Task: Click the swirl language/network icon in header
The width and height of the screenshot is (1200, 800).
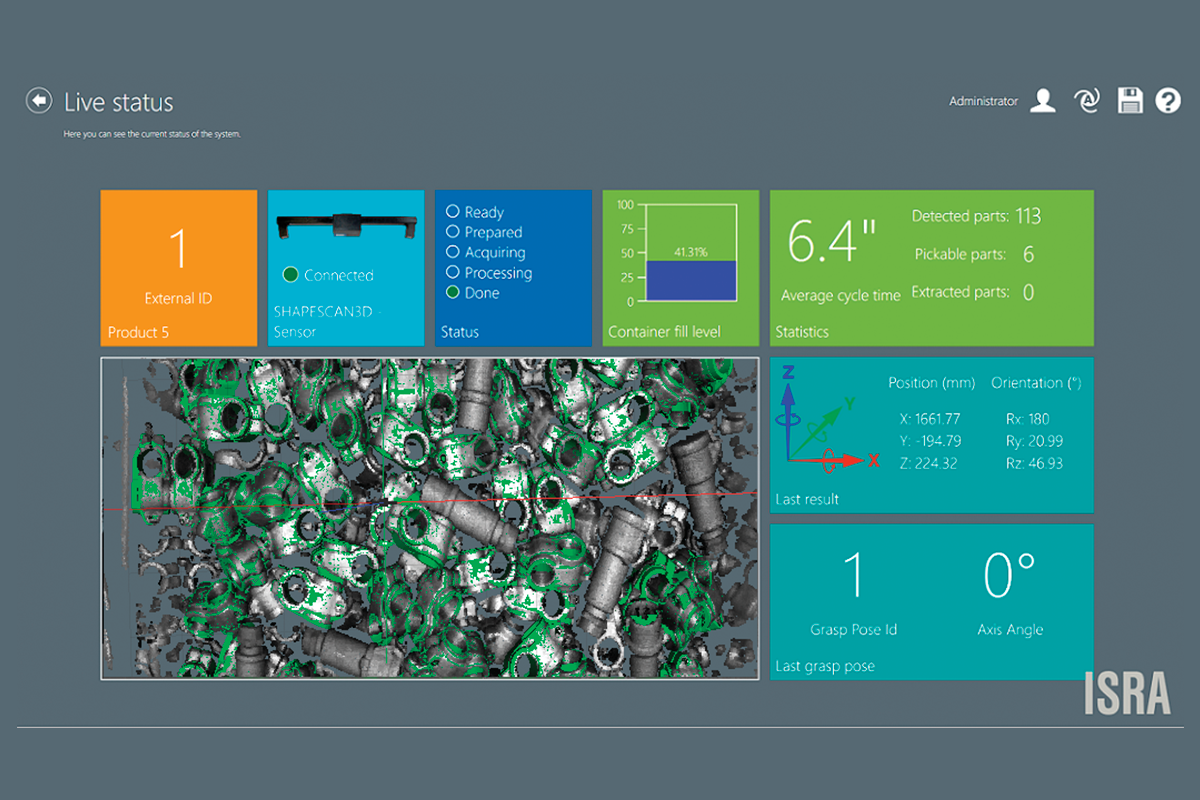Action: 1087,100
